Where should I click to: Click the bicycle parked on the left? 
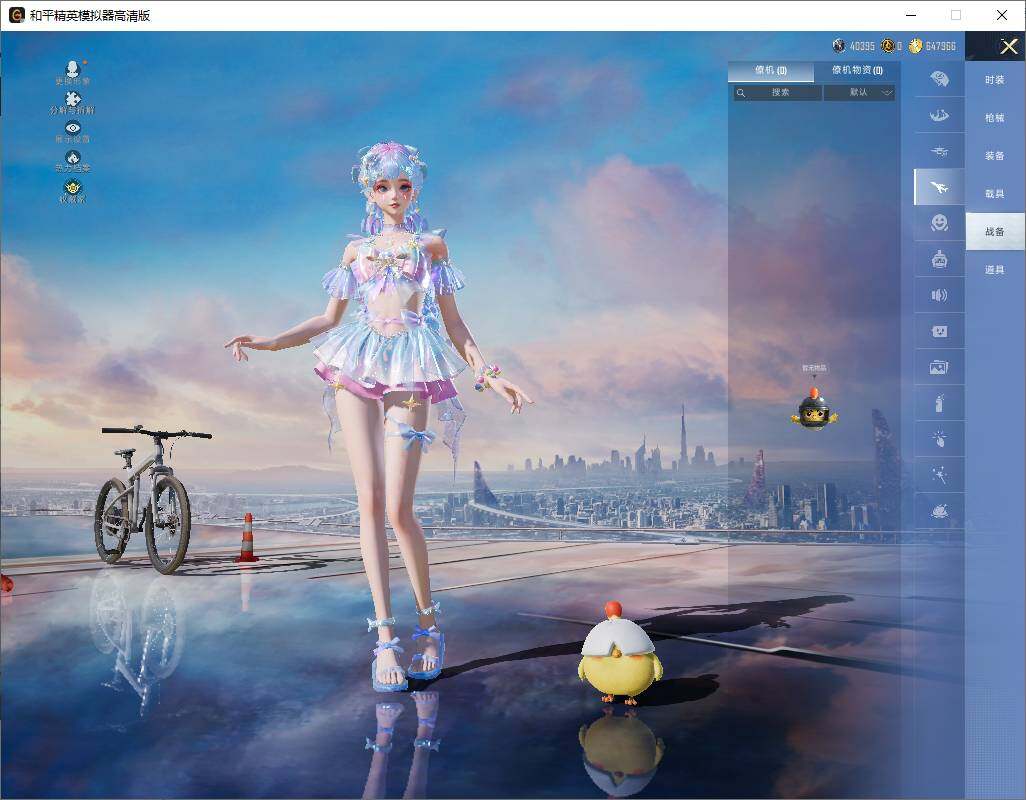(152, 498)
